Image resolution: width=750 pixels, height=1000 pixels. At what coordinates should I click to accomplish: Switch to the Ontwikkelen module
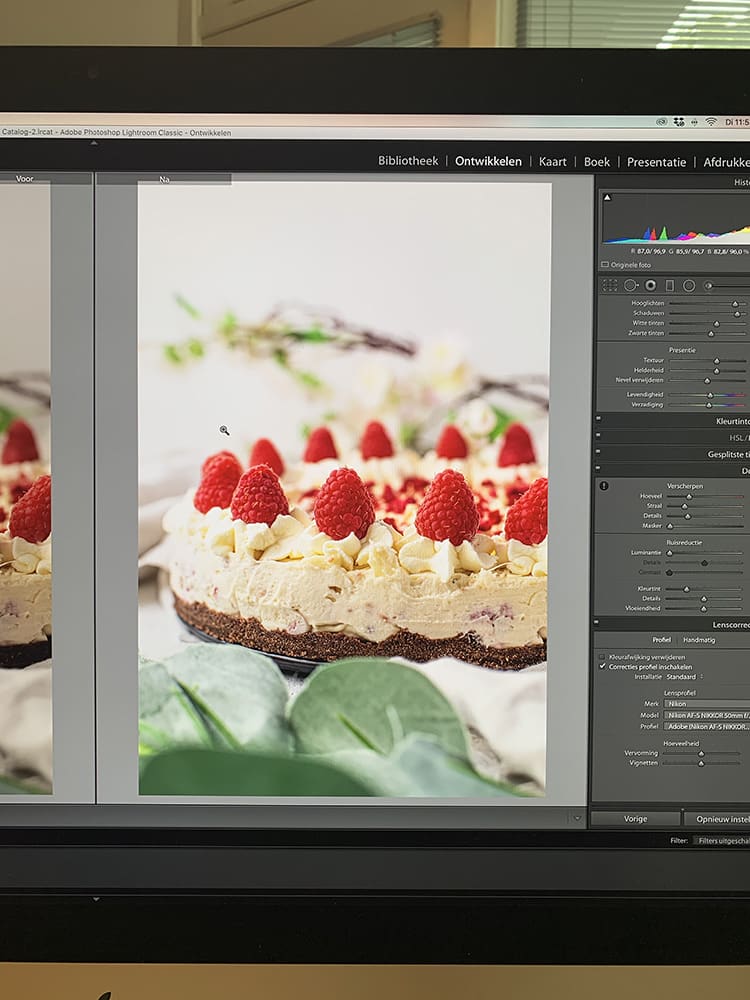pyautogui.click(x=488, y=161)
